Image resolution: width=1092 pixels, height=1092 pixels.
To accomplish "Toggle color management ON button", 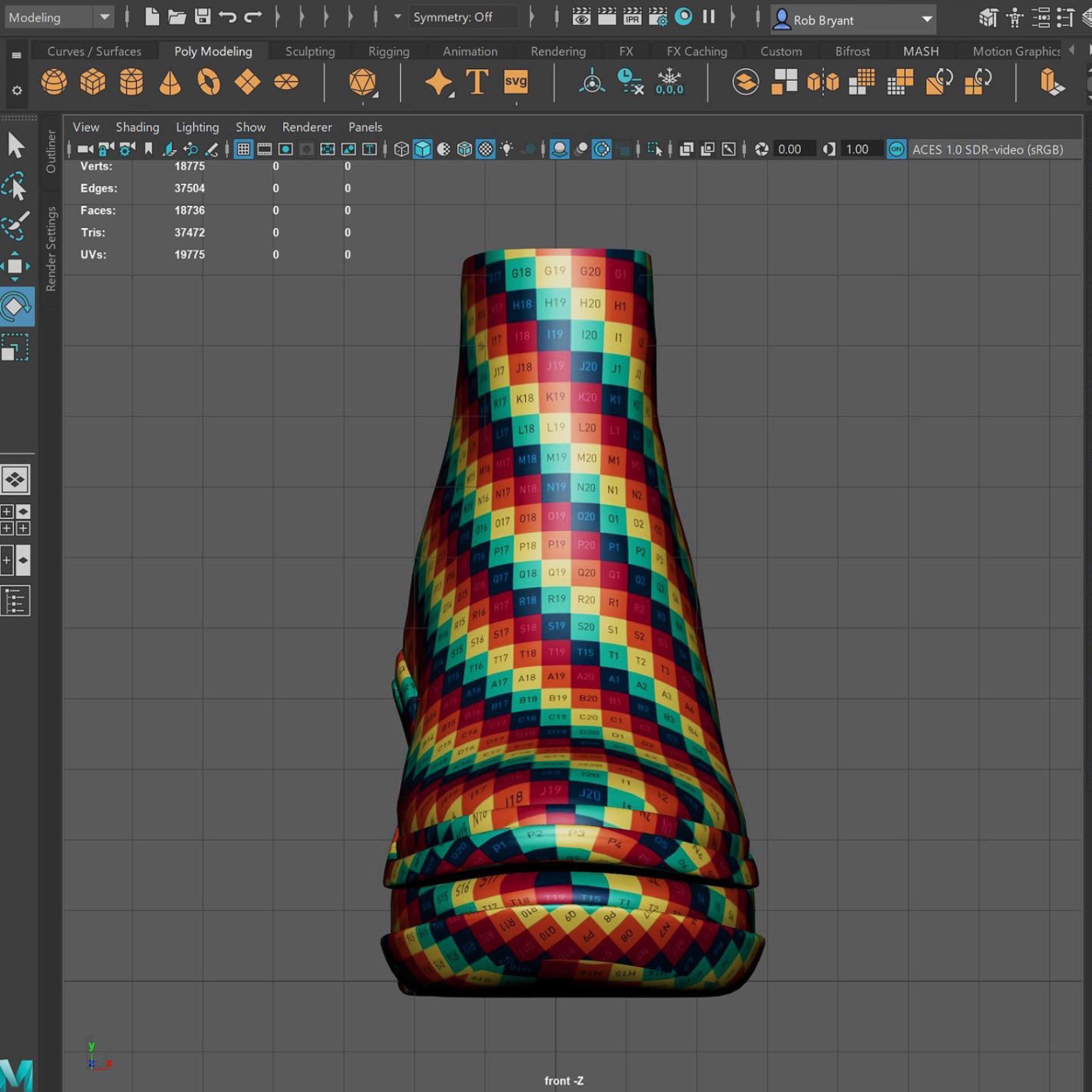I will 896,149.
